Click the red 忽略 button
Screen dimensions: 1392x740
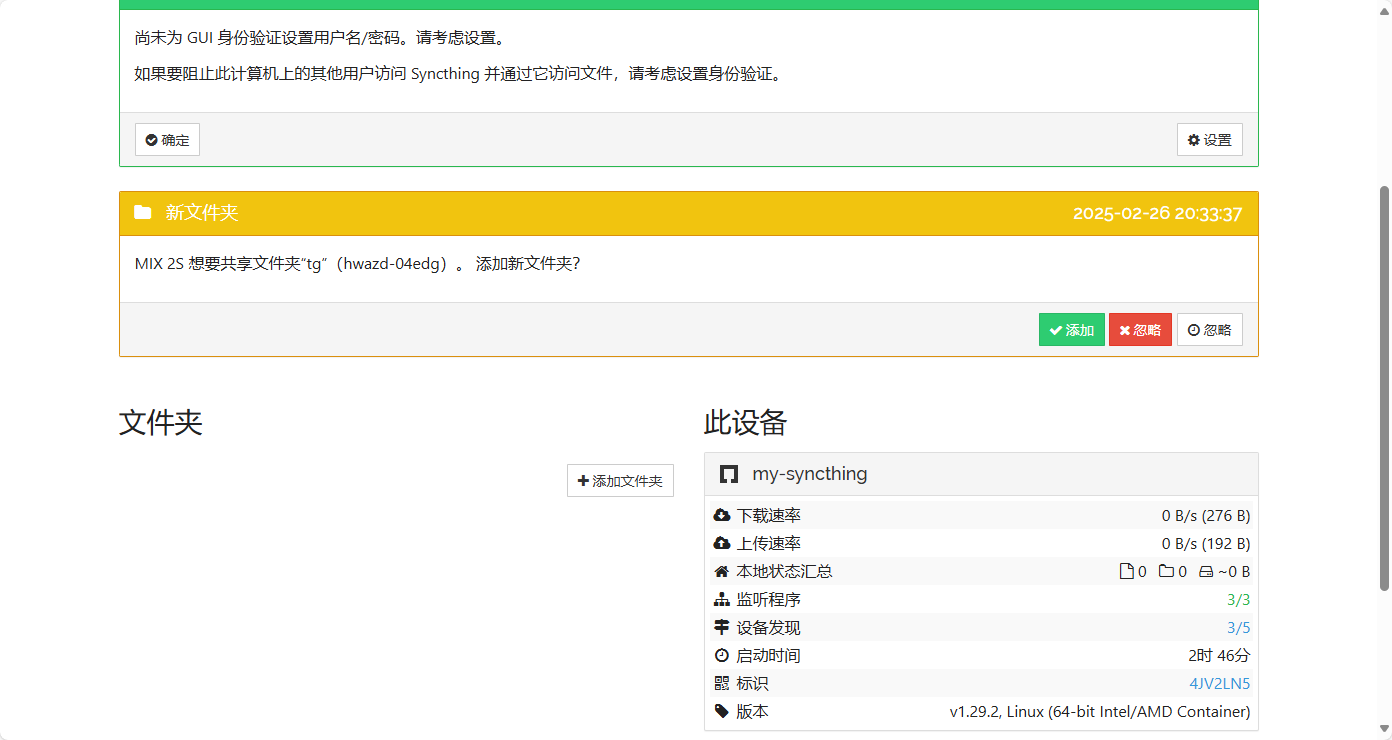coord(1140,330)
